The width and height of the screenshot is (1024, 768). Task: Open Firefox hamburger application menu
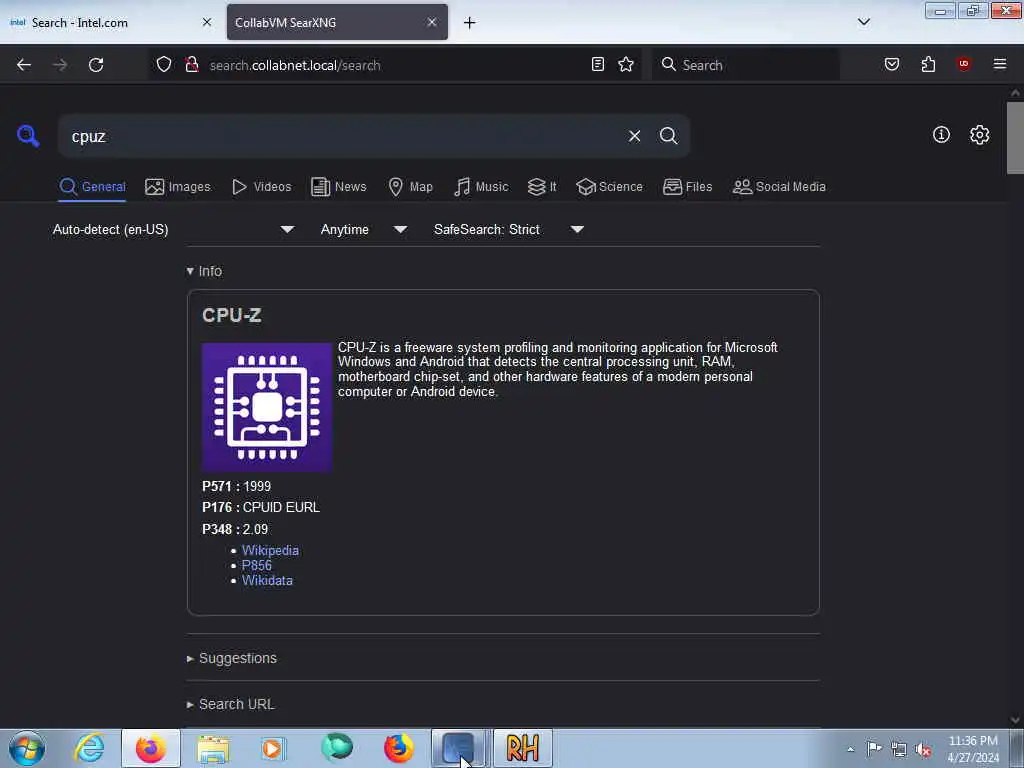coord(999,64)
